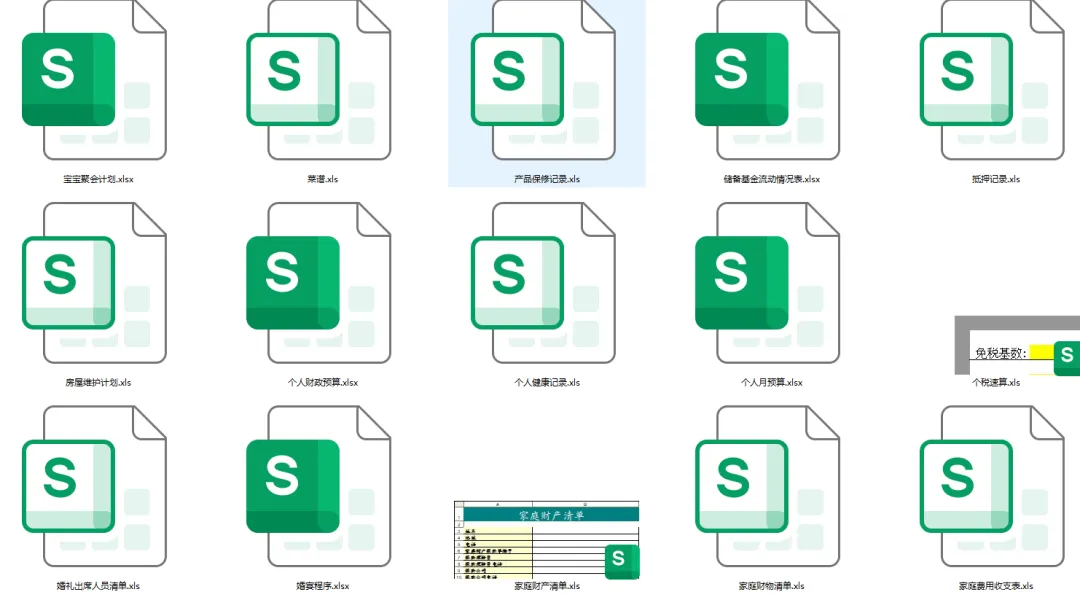
Task: Select the 家庭费用收支表.xls file icon
Action: point(993,486)
